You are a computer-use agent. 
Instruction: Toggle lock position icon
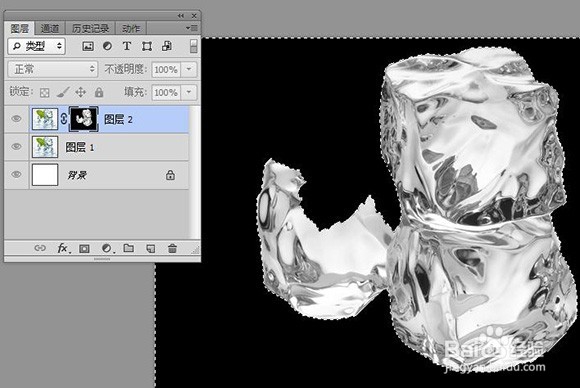tap(81, 92)
